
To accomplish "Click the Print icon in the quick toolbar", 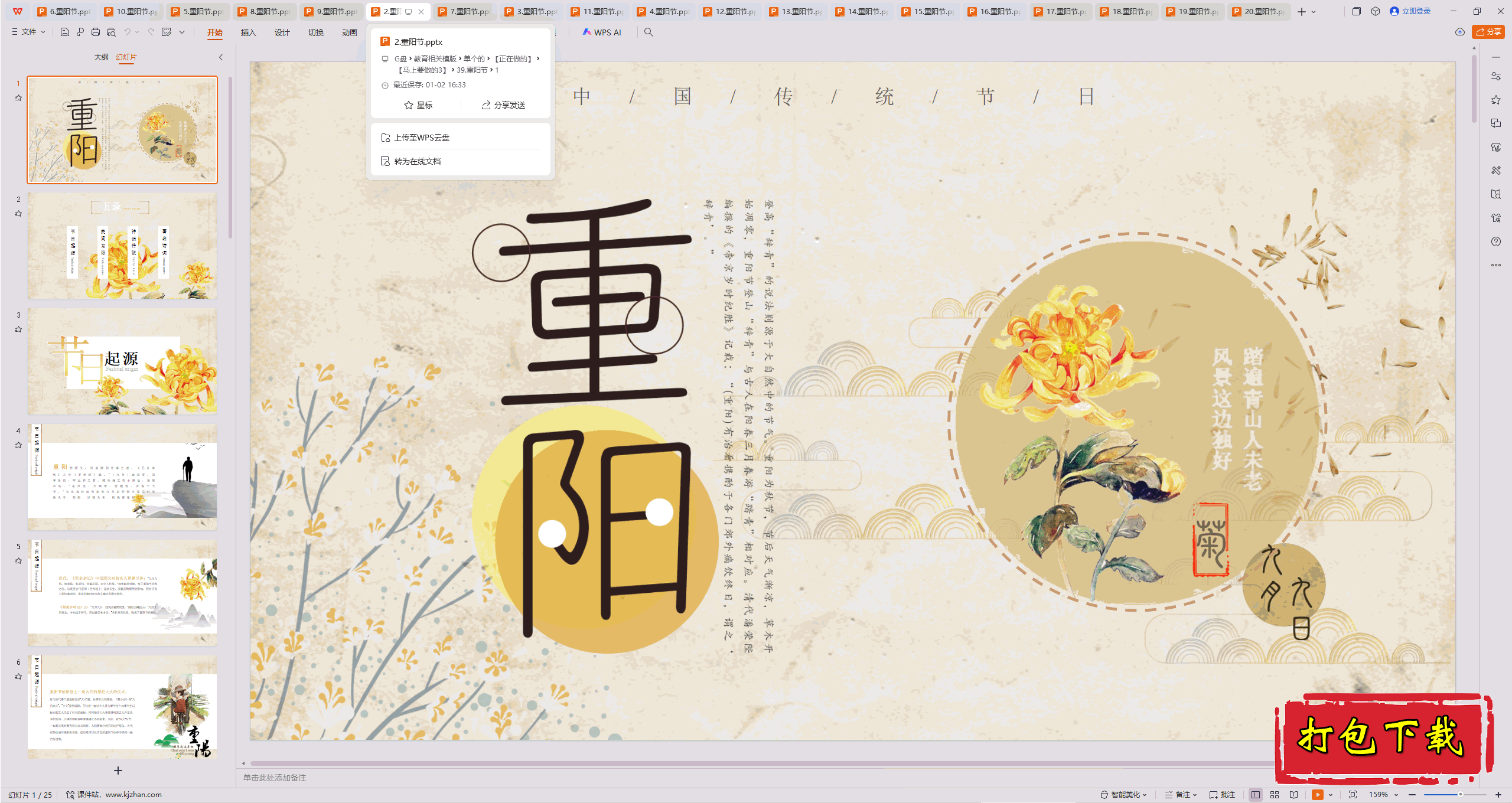I will pos(96,32).
